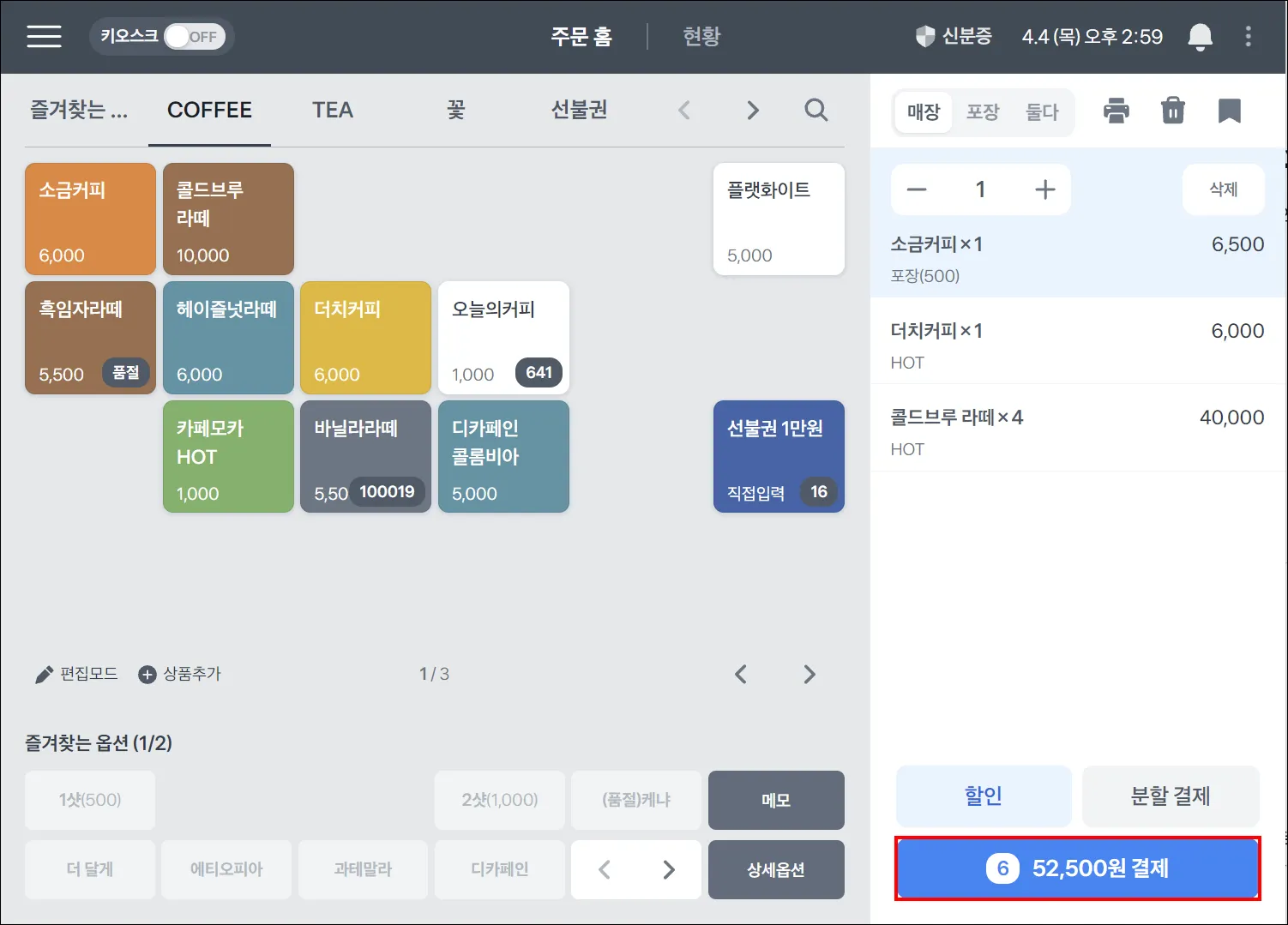Add 헤이즐넛라떼 menu tile
The height and width of the screenshot is (925, 1288).
point(228,338)
